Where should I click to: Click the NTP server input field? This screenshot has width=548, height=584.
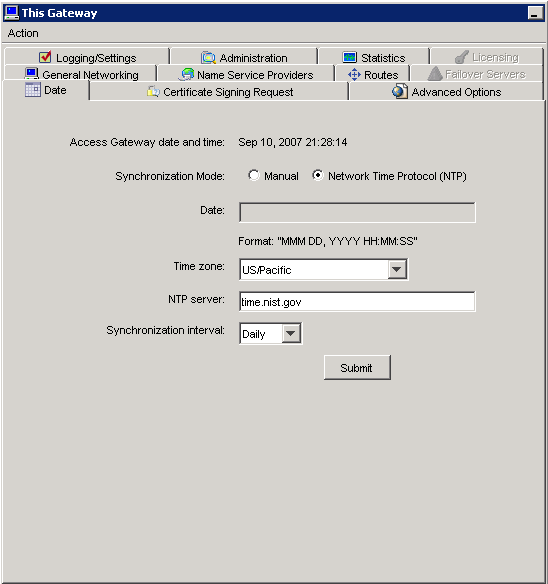[x=357, y=301]
